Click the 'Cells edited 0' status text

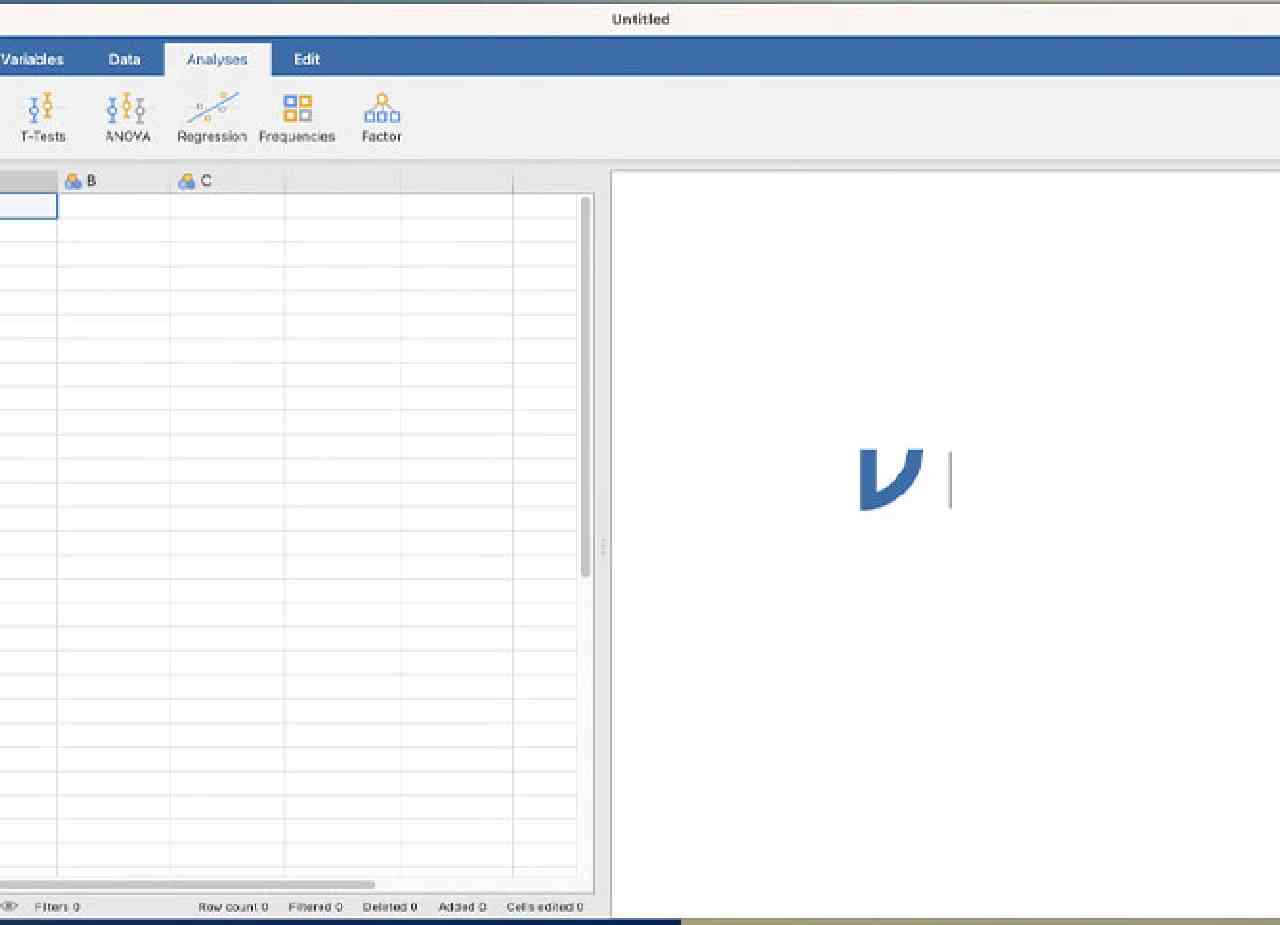pos(545,907)
